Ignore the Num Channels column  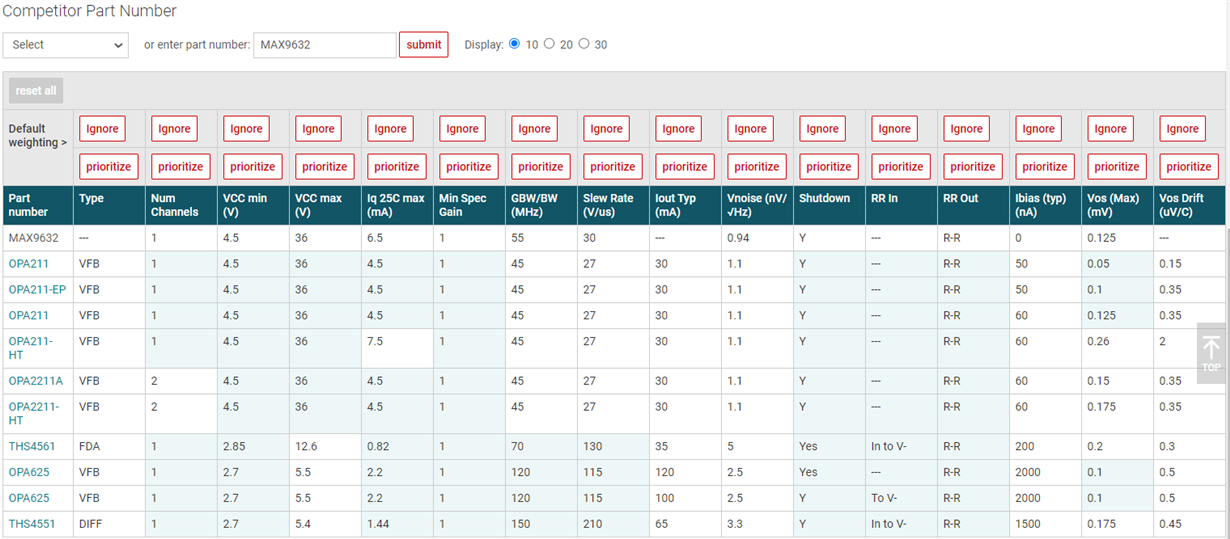click(x=174, y=129)
